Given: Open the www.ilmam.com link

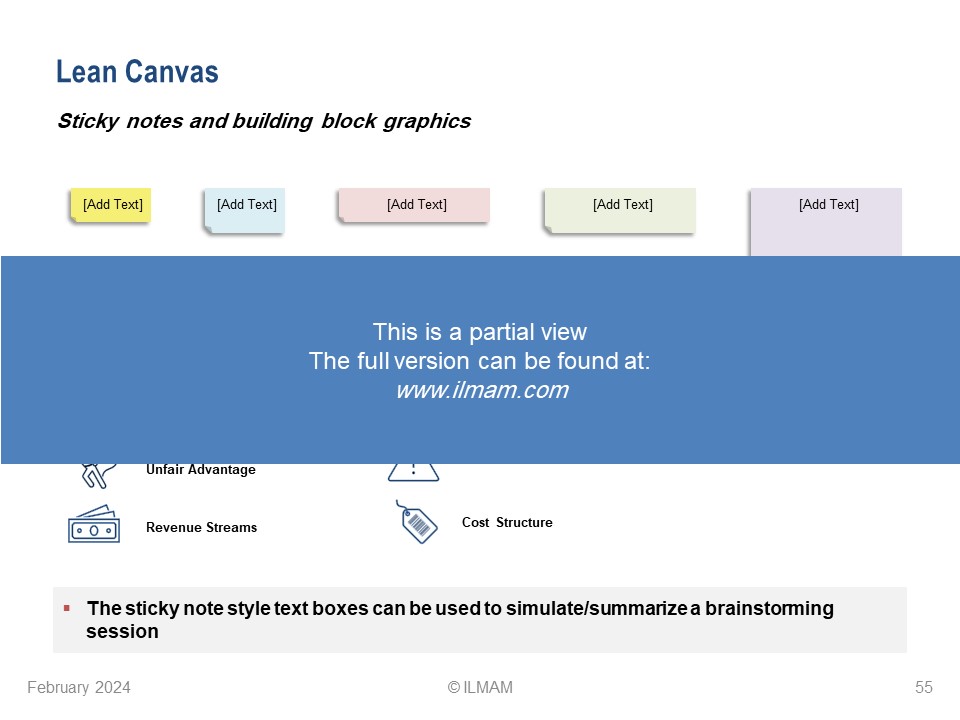Looking at the screenshot, I should pos(481,391).
